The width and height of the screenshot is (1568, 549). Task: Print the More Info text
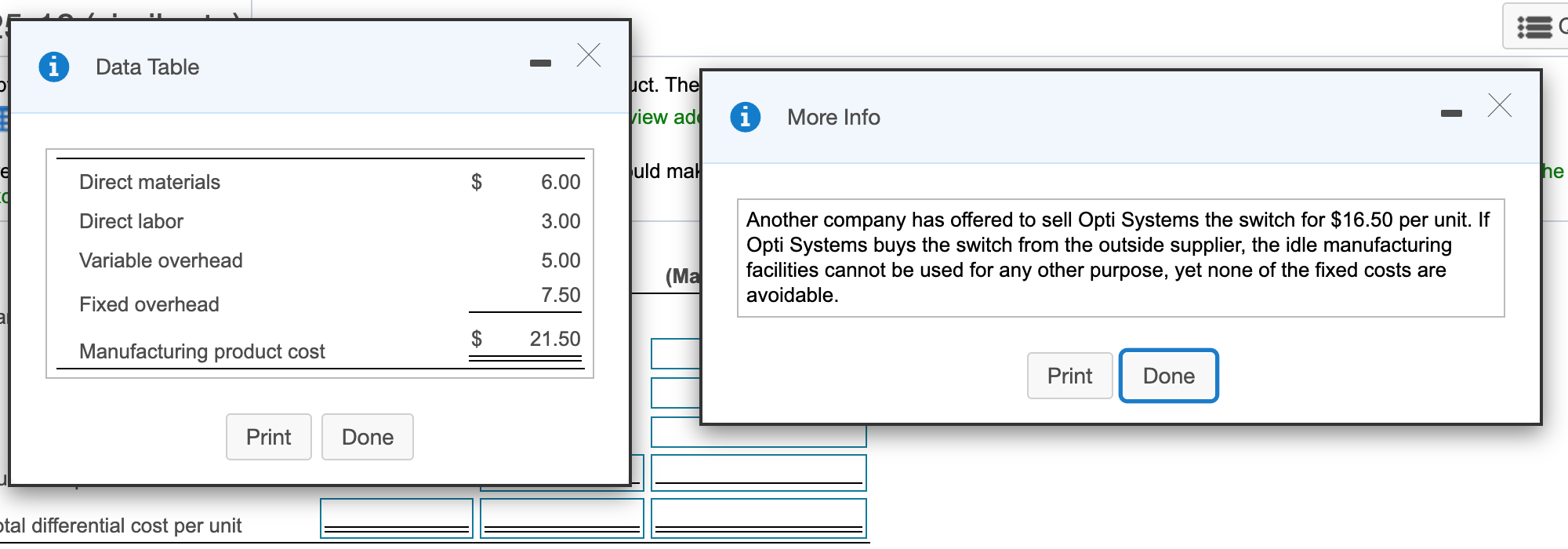tap(1070, 376)
